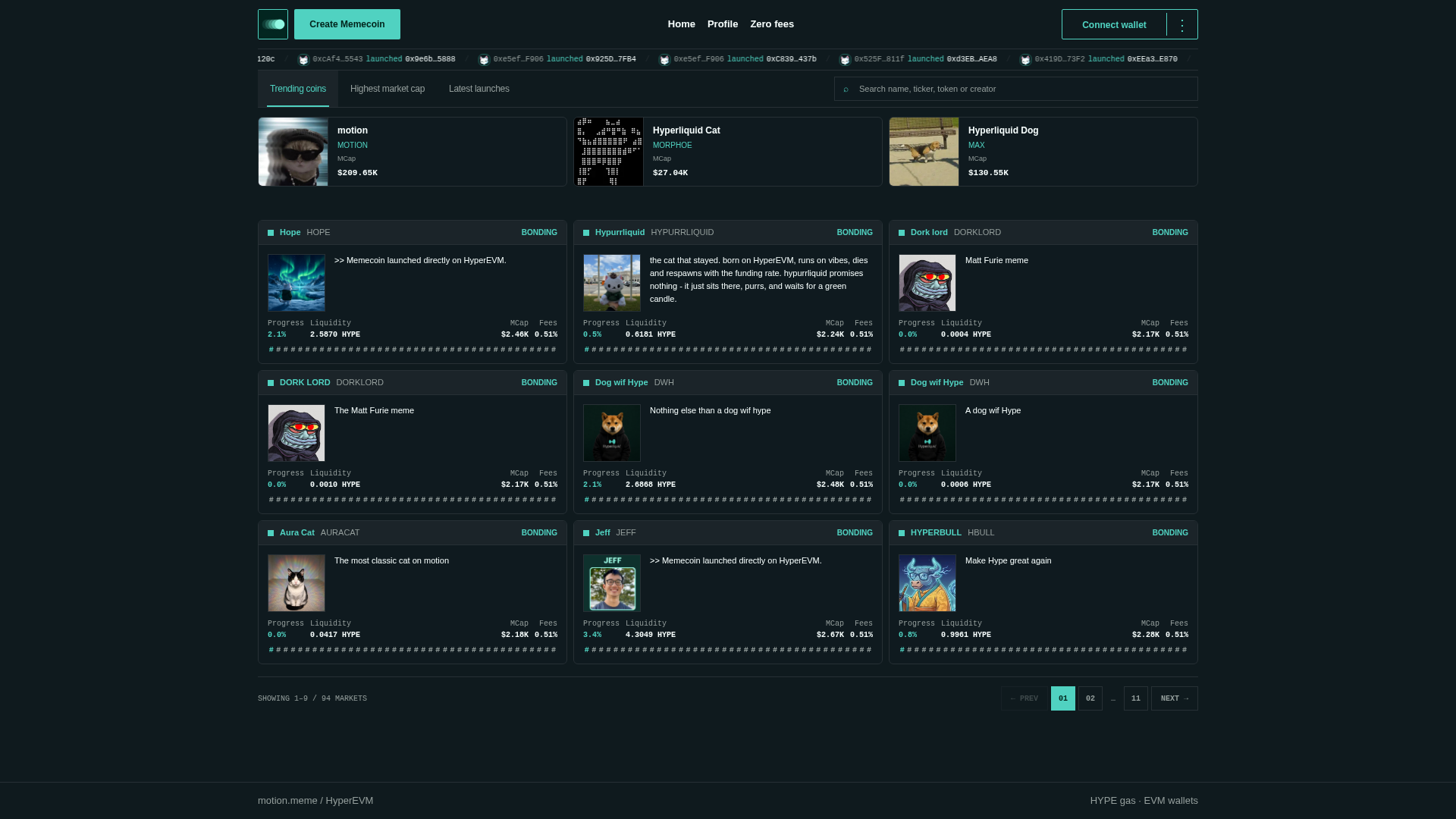Click Jeff bonding progress bar
This screenshot has width=1456, height=819.
[x=728, y=650]
